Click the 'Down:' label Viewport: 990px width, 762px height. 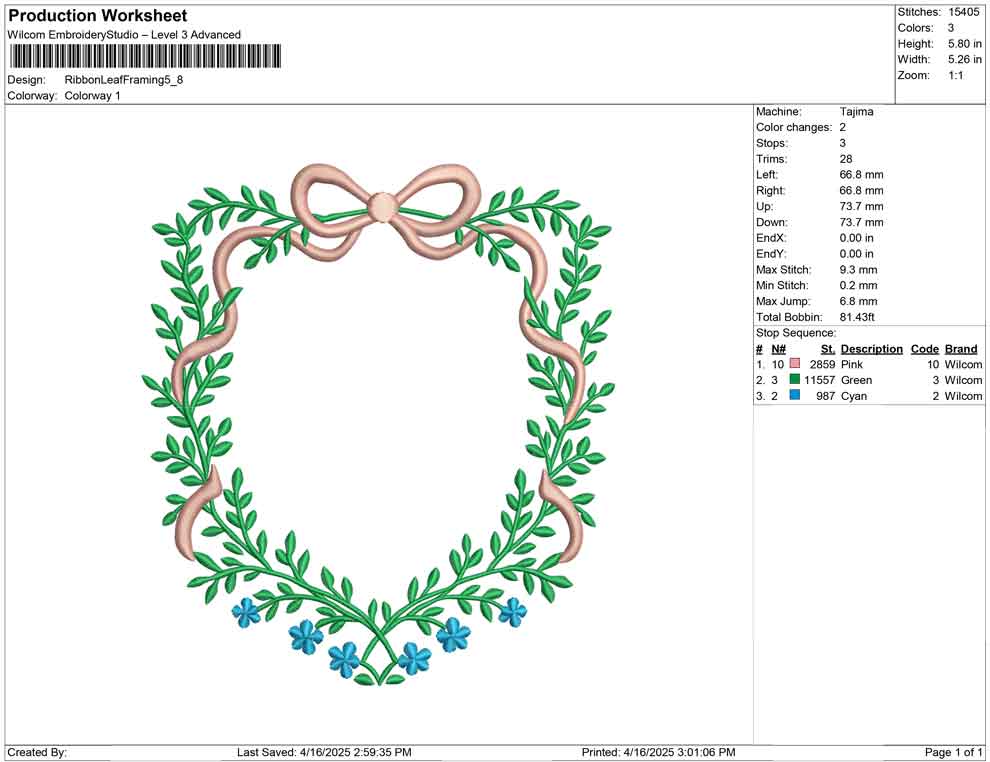(x=772, y=222)
